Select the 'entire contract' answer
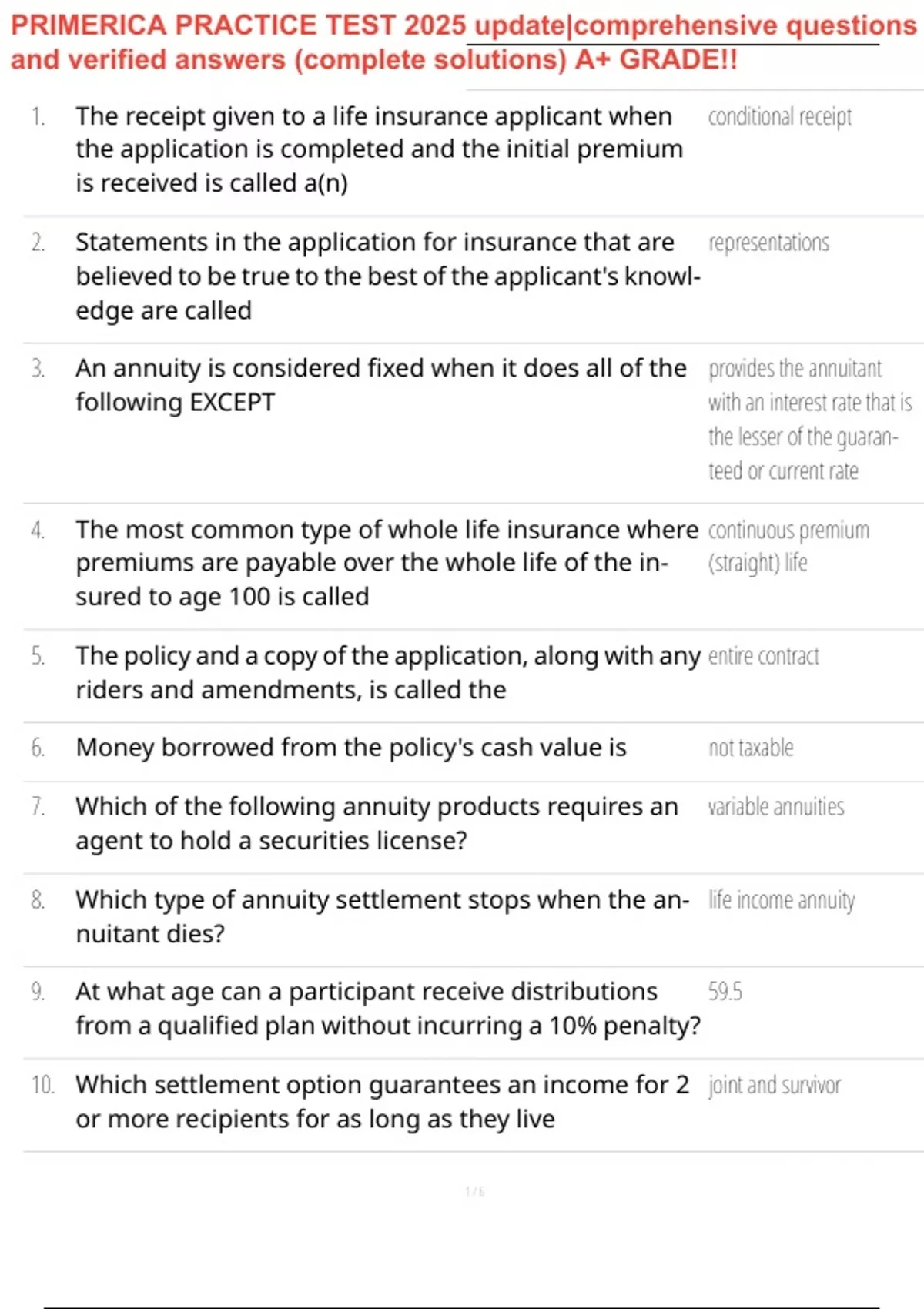Image resolution: width=924 pixels, height=1309 pixels. click(x=763, y=656)
